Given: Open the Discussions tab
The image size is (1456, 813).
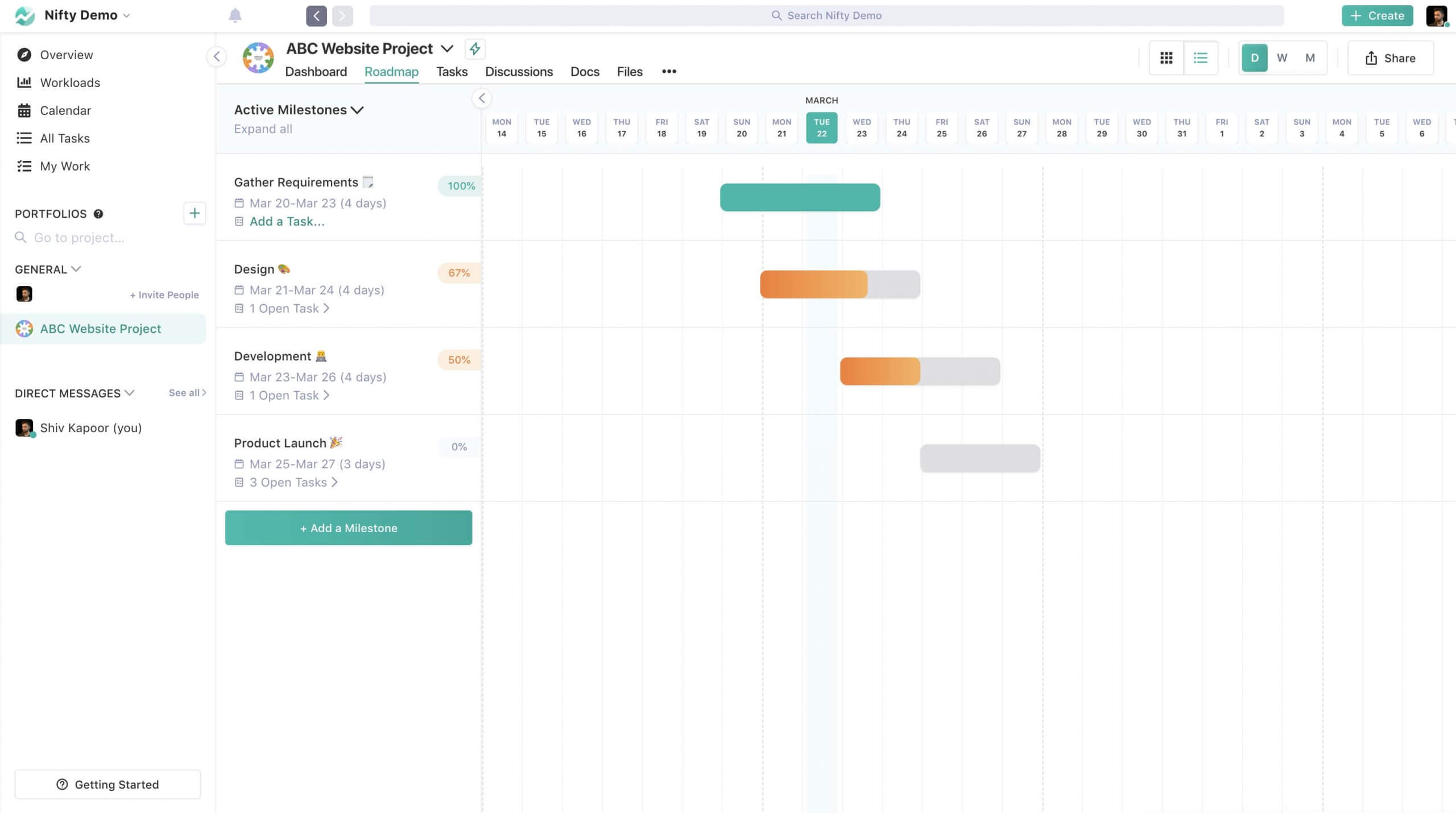Looking at the screenshot, I should 519,71.
